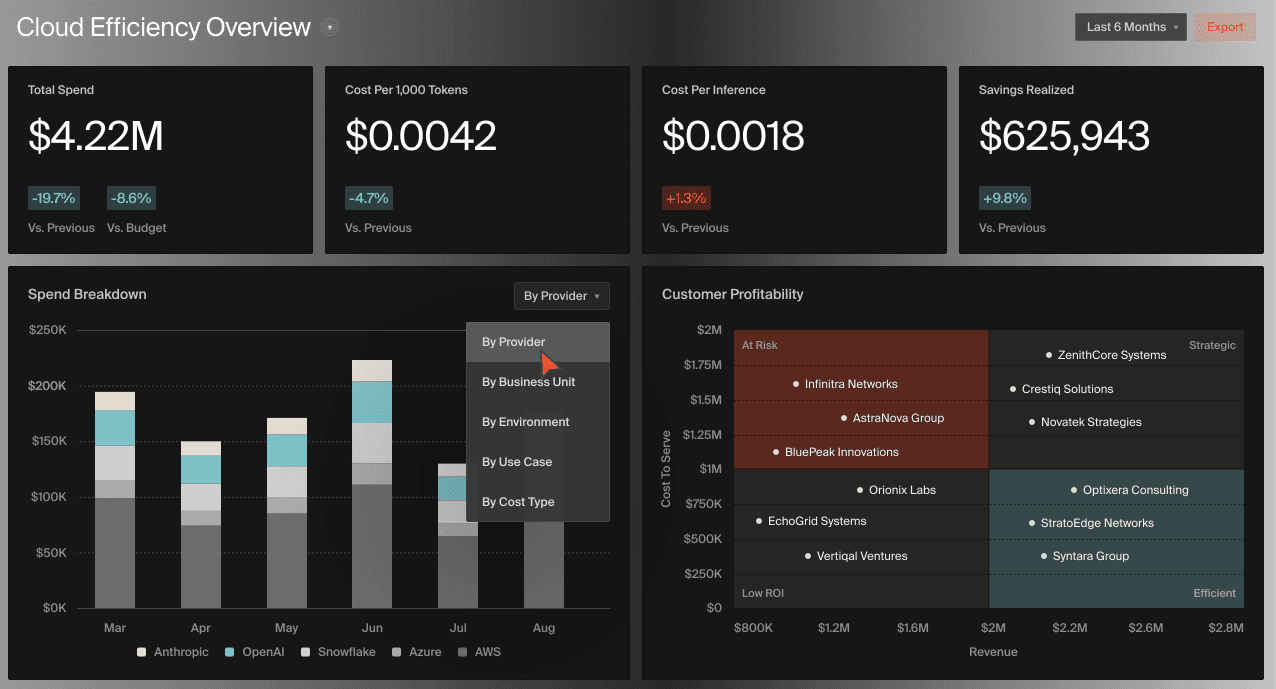Select By Business Unit from the breakdown menu
The width and height of the screenshot is (1276, 689).
(x=527, y=381)
